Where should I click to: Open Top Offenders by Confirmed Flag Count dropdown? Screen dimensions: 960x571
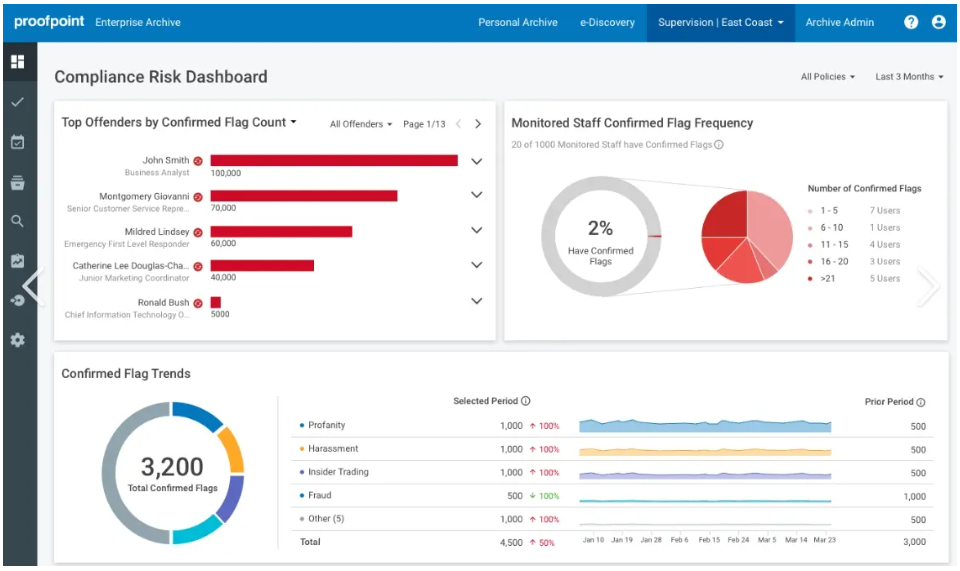(x=179, y=122)
